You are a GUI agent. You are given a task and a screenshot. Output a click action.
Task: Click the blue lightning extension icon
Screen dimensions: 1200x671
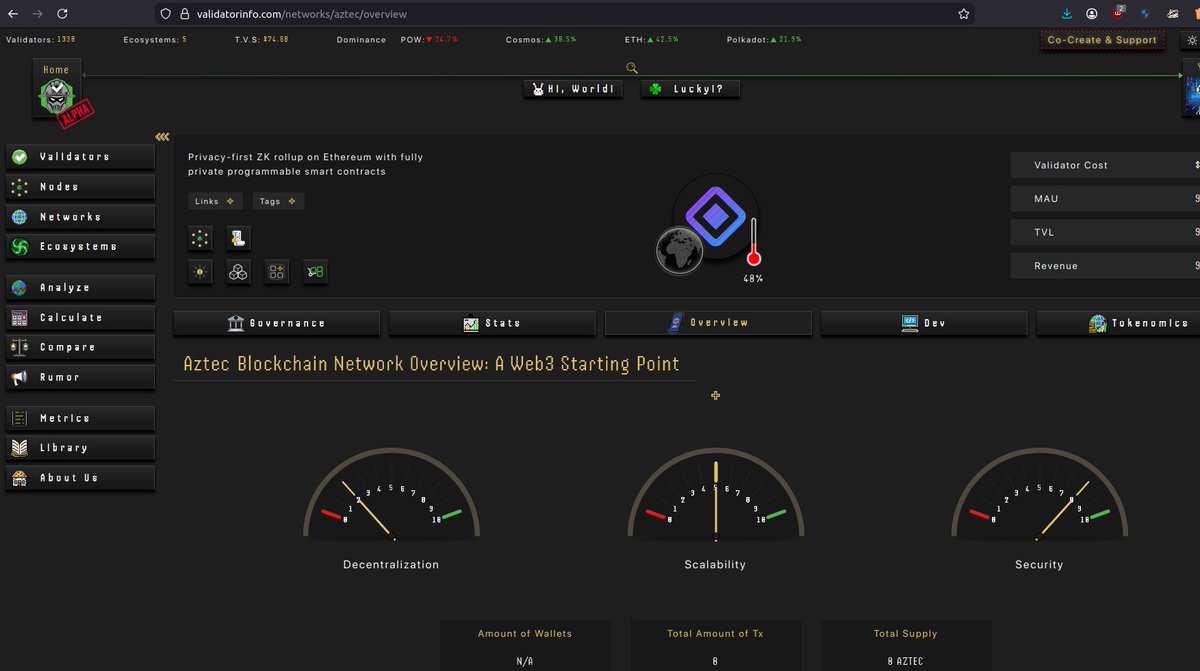point(1146,14)
